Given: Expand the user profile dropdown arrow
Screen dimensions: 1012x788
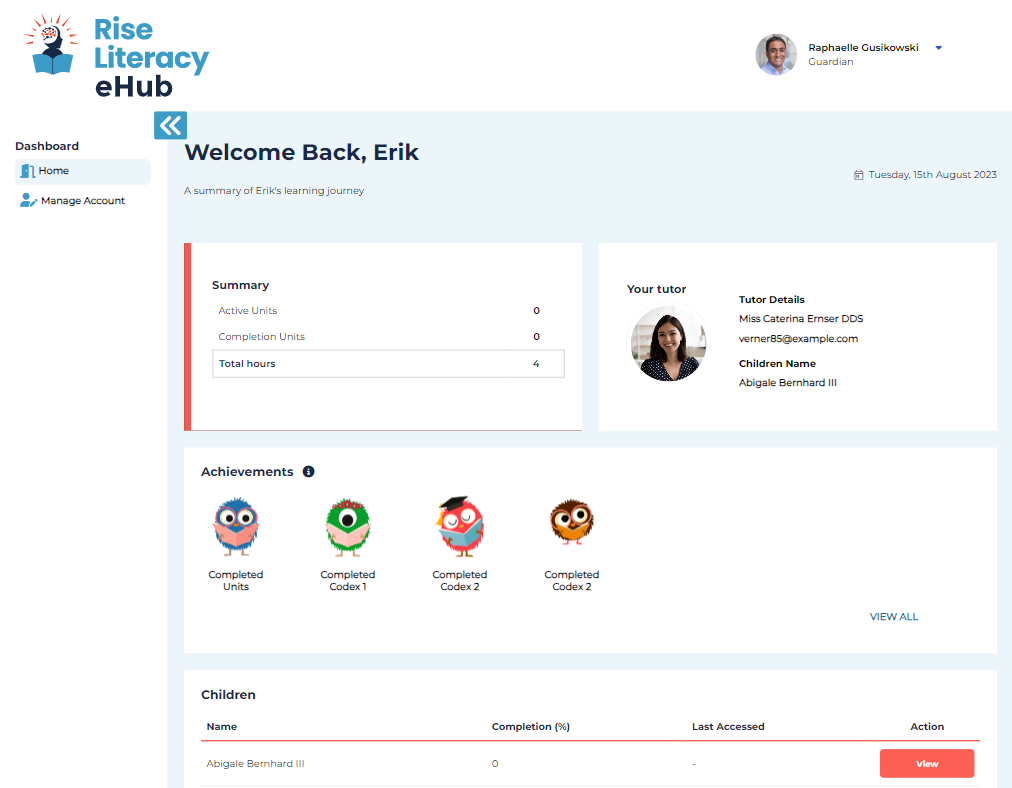Looking at the screenshot, I should click(938, 48).
